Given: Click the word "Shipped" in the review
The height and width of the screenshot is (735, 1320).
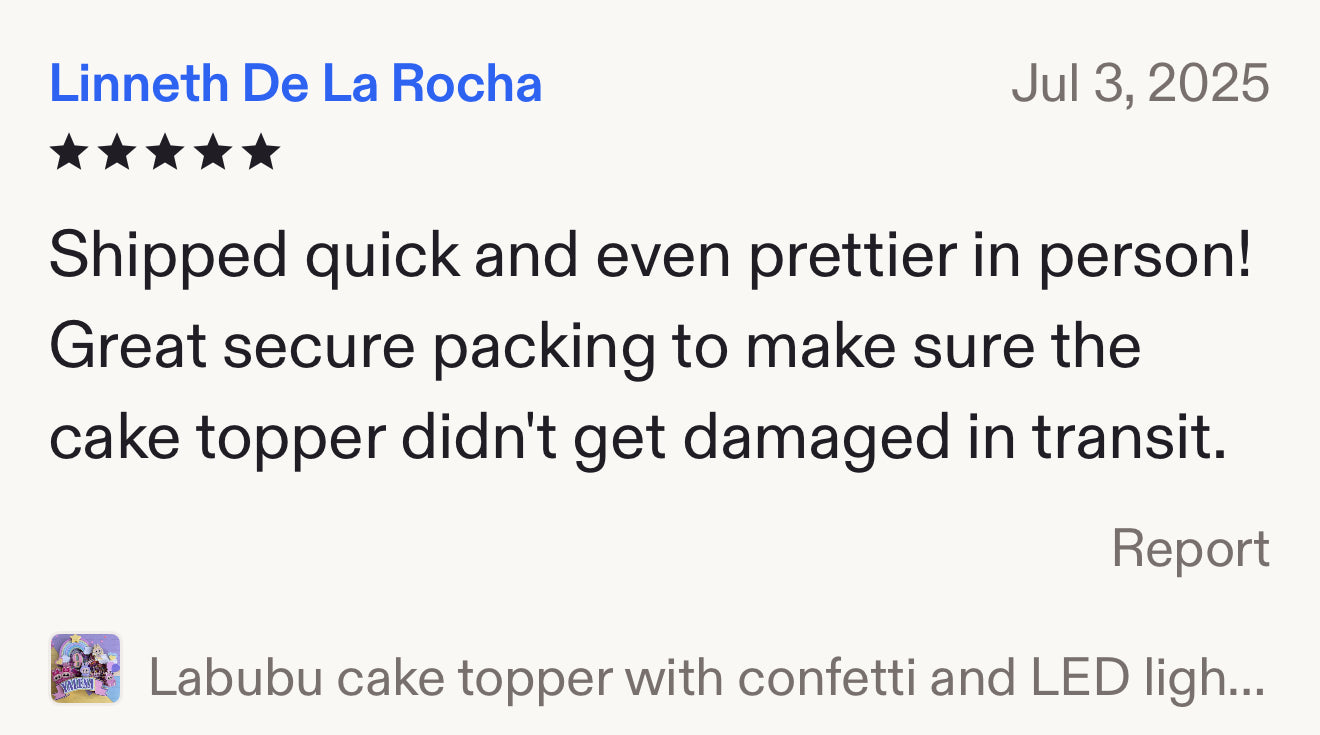Looking at the screenshot, I should tap(168, 257).
